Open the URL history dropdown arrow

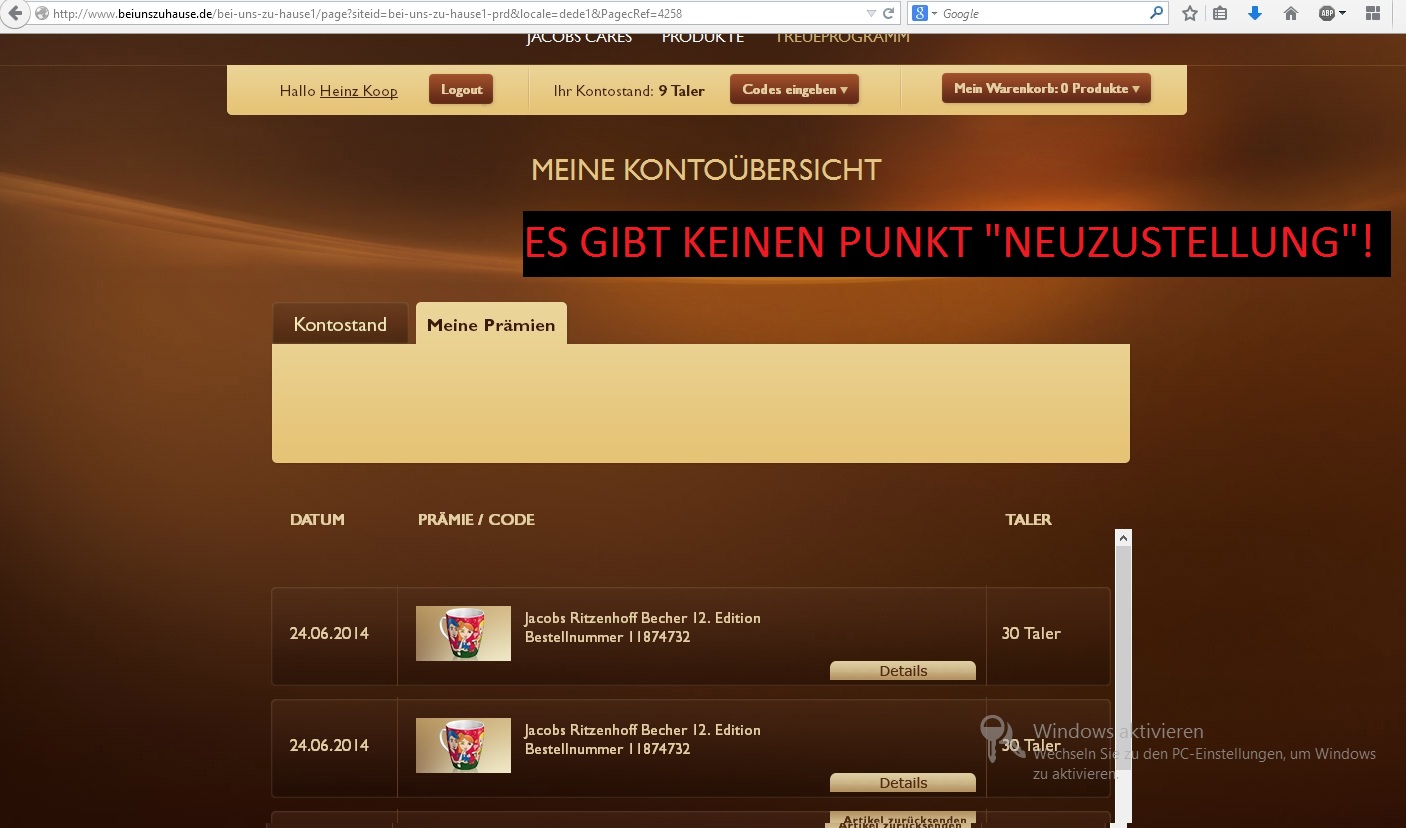pyautogui.click(x=871, y=14)
